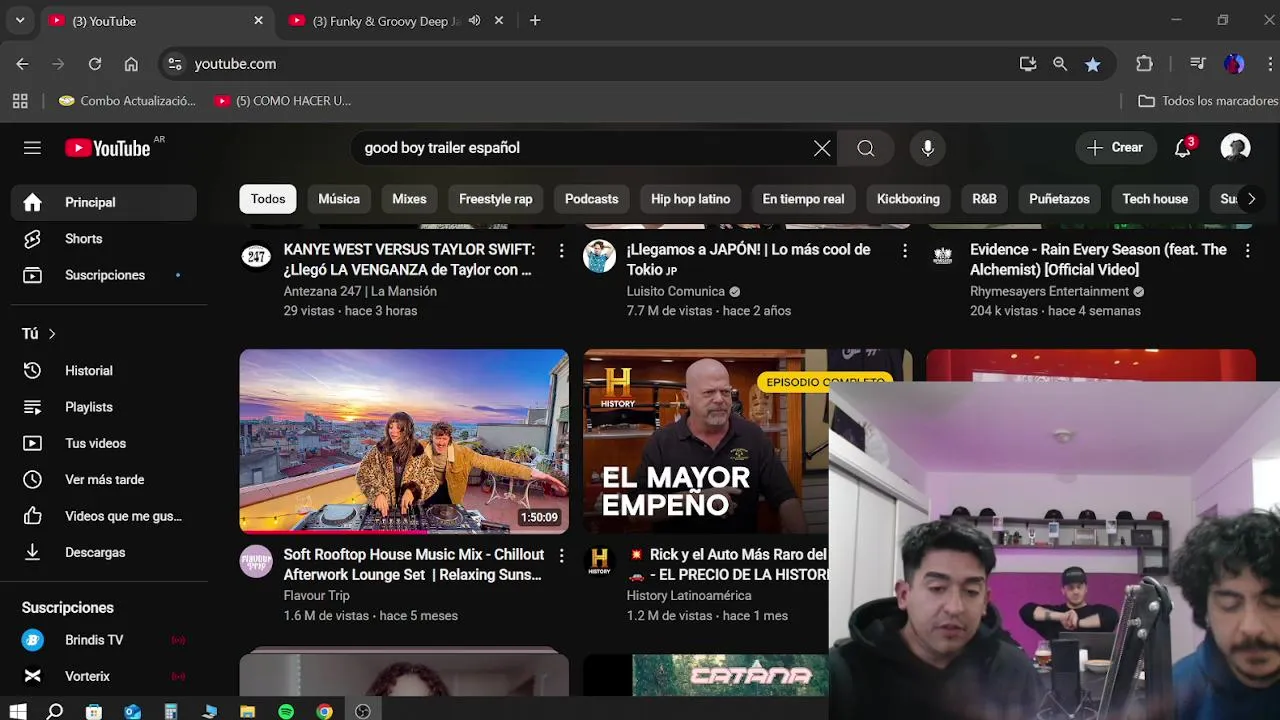This screenshot has width=1280, height=720.
Task: Select the Hip hop latino chip
Action: point(691,199)
